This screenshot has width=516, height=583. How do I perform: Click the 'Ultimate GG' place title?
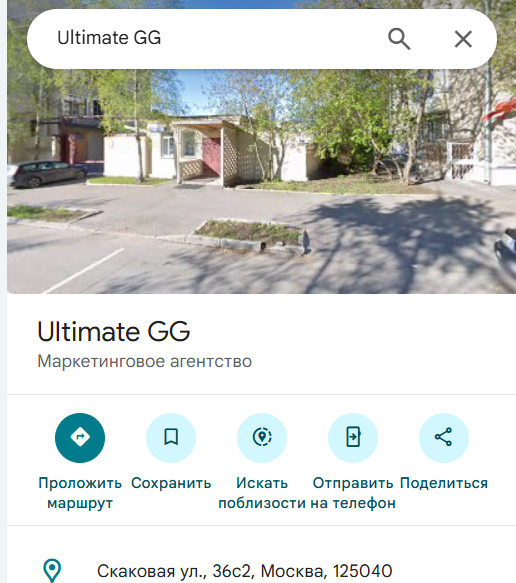point(114,331)
